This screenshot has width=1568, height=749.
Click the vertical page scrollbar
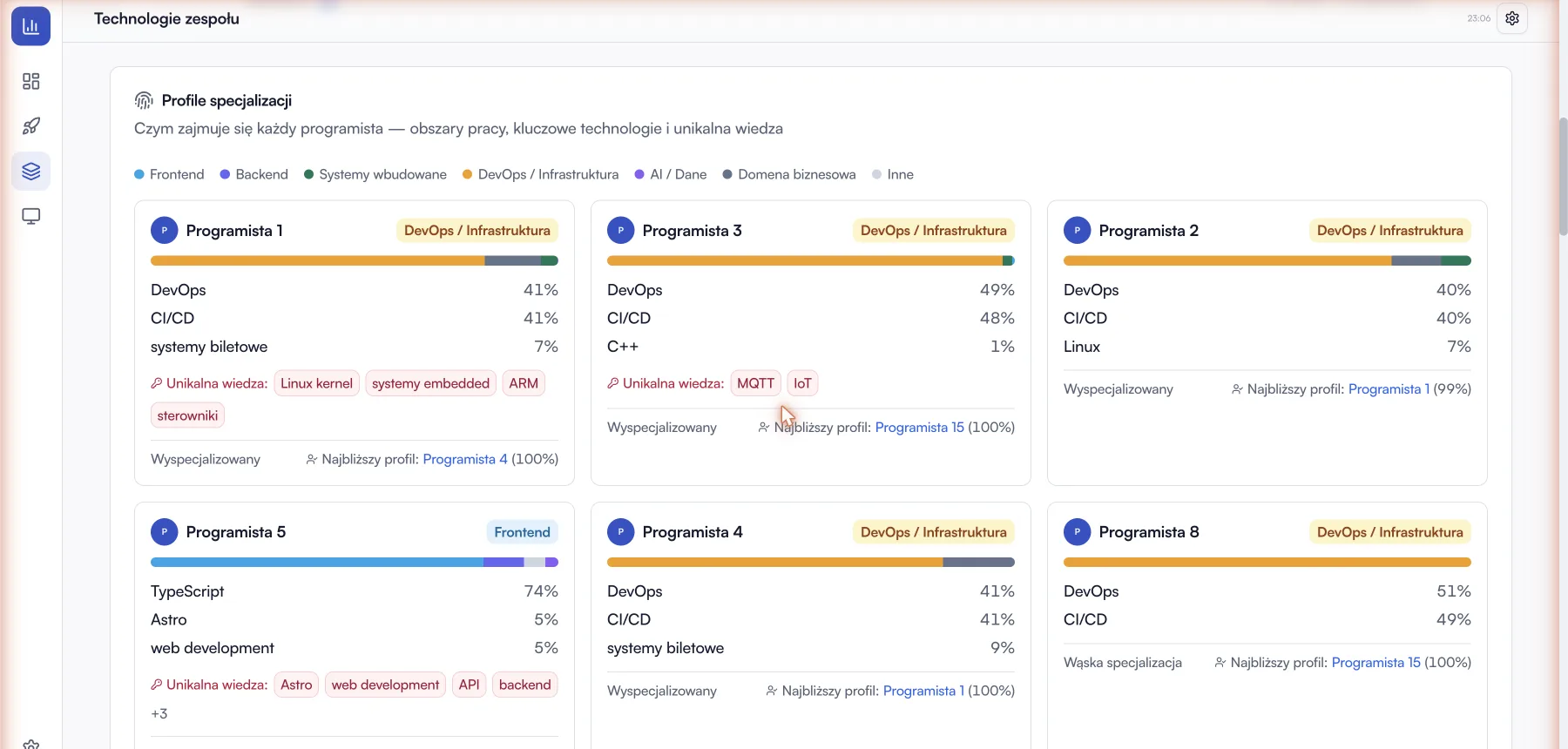point(1563,174)
